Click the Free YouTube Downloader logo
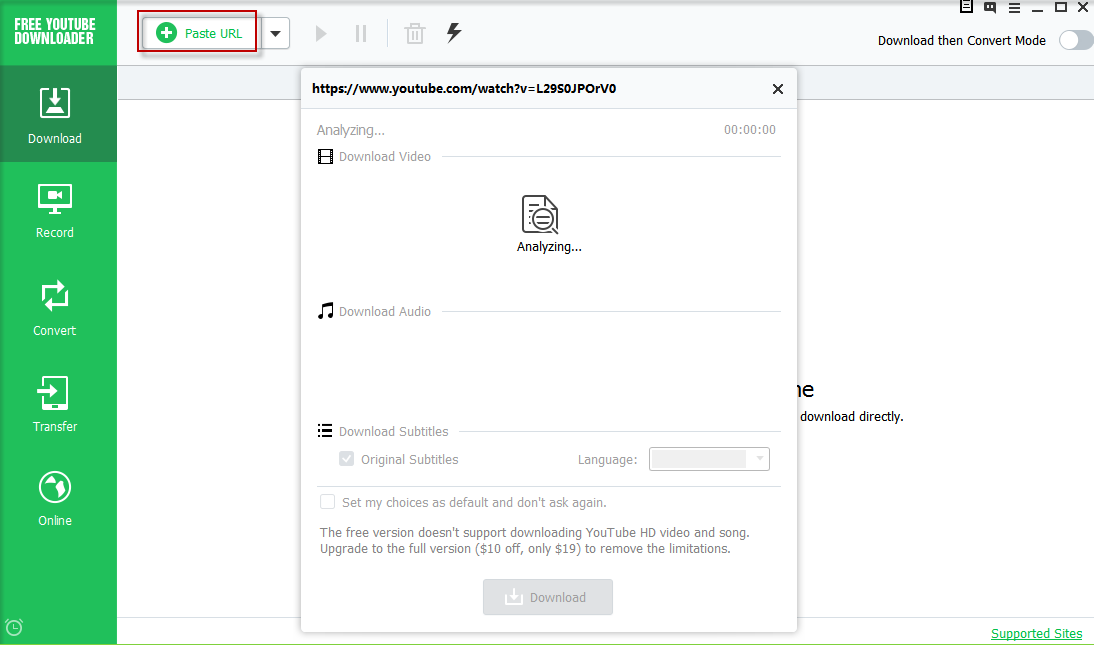1094x645 pixels. click(54, 31)
